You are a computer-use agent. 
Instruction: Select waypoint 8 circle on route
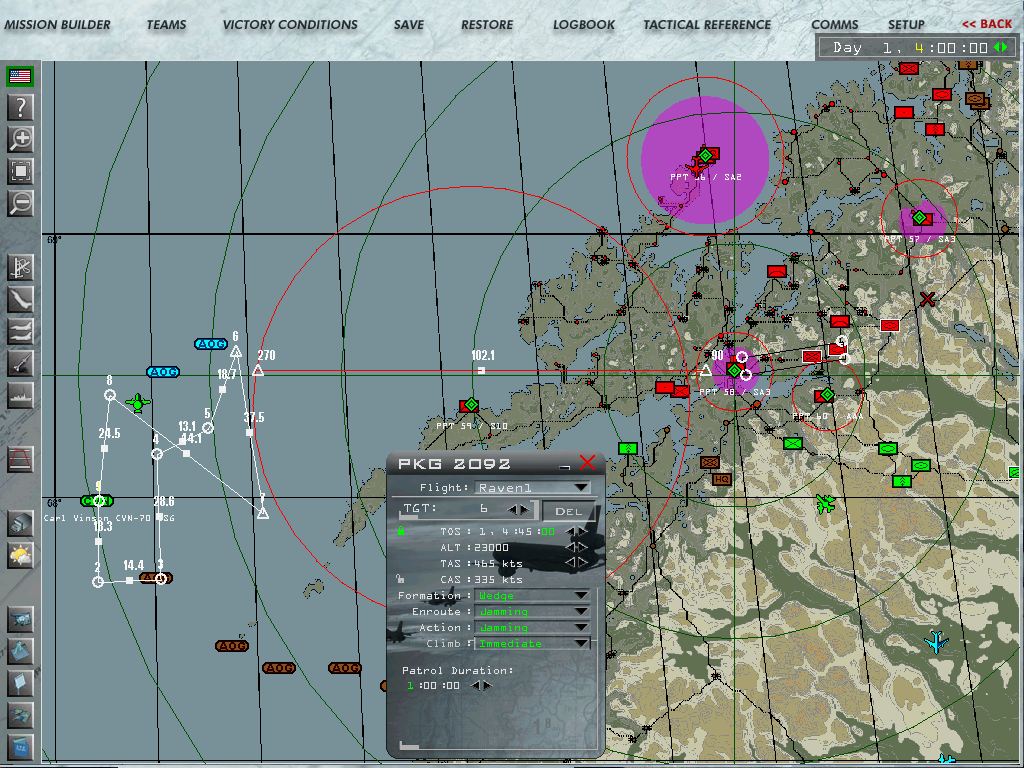110,395
